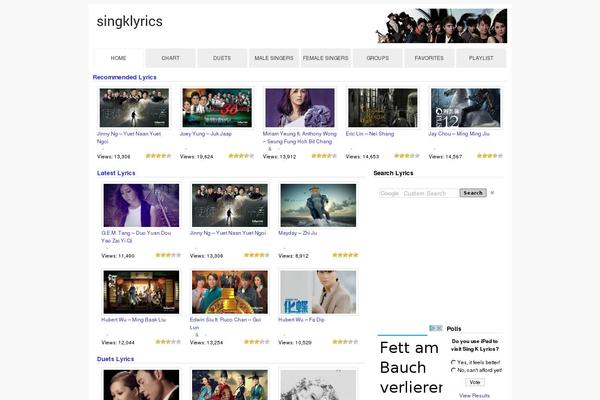Click Miriam Yeung ft. Anthony Wong title link
Viewport: 600px width, 400px height.
coord(300,138)
